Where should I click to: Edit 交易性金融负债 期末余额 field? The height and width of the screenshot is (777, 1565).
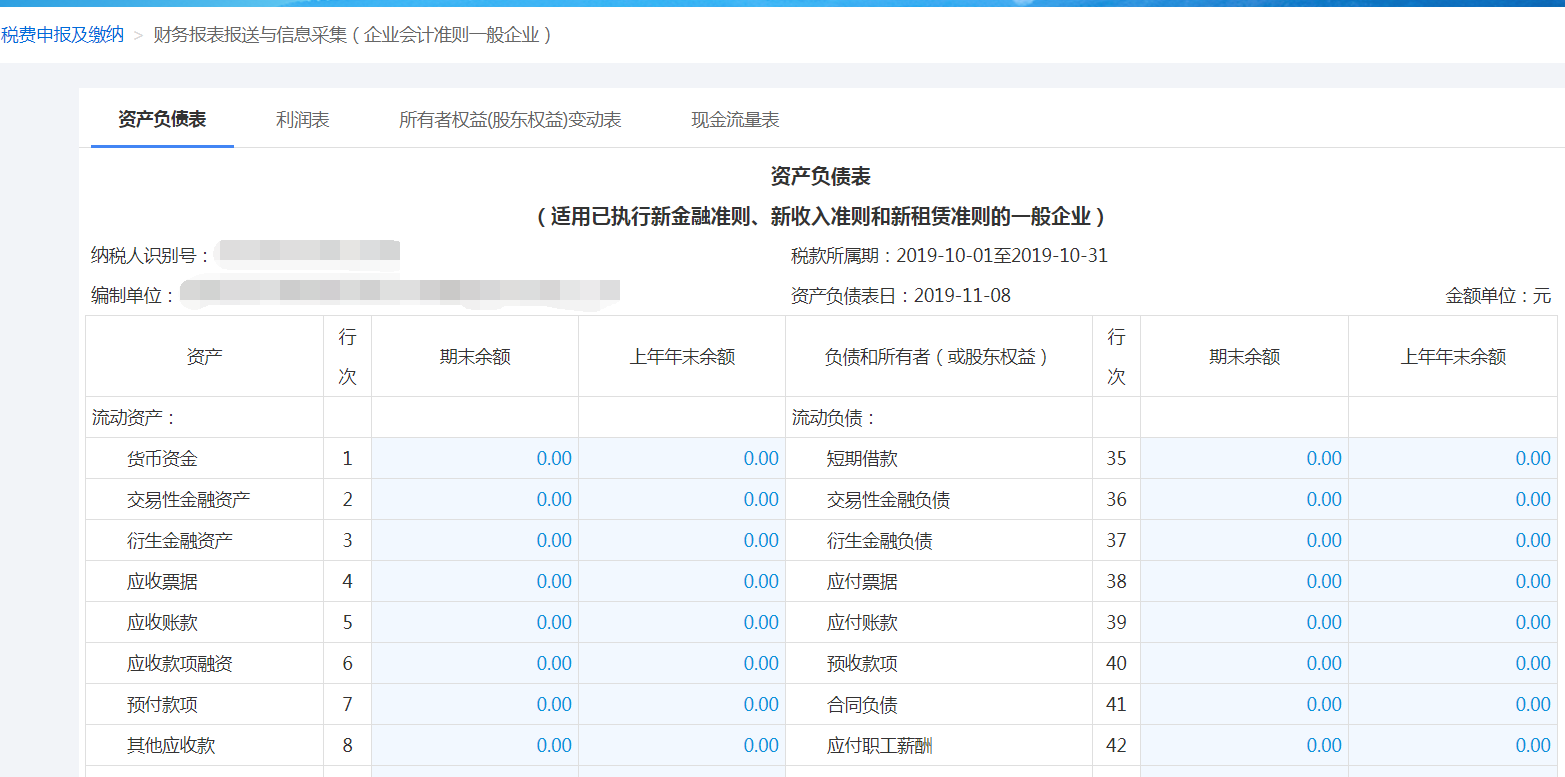[x=1244, y=499]
